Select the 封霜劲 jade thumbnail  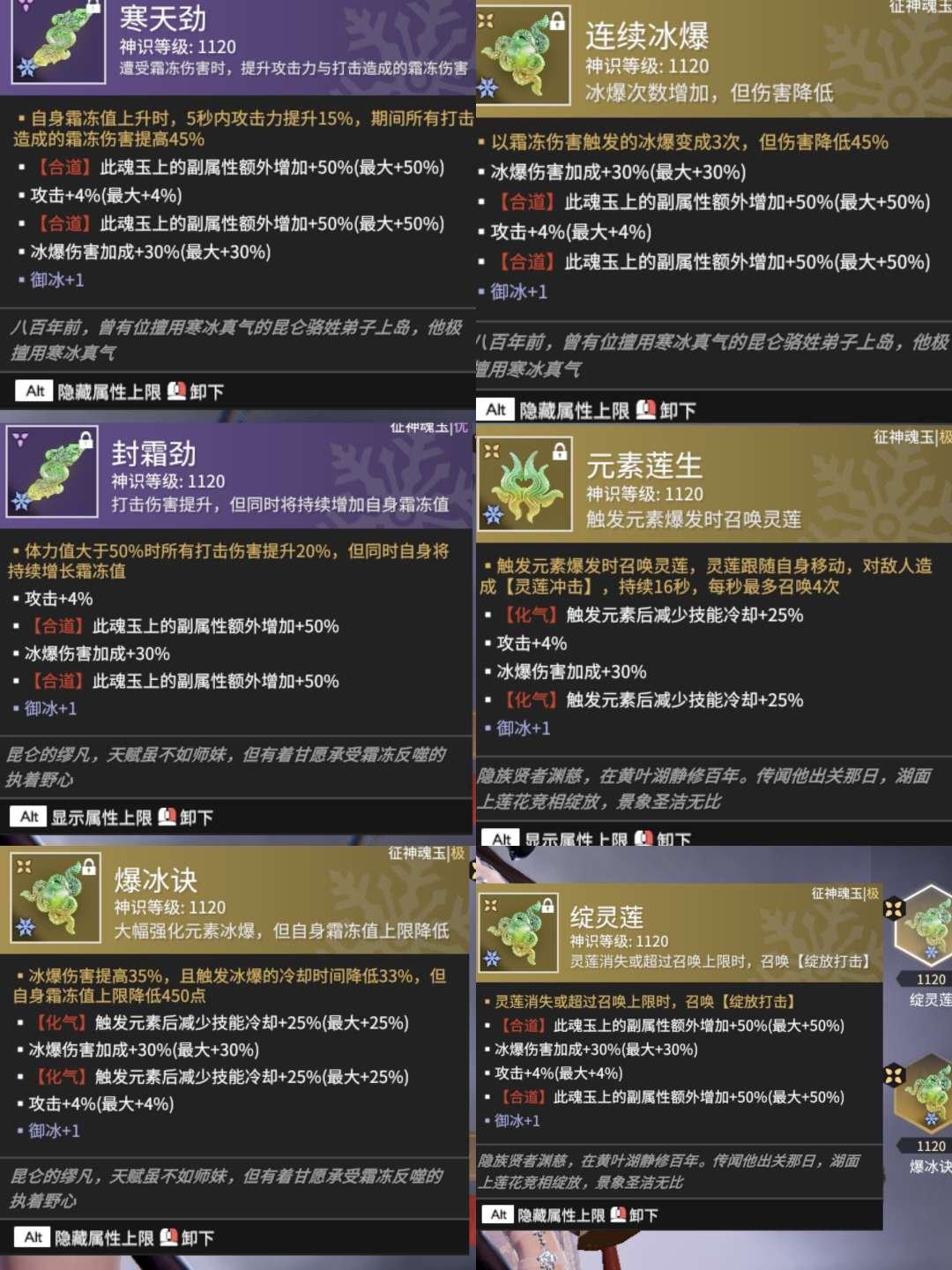51,471
